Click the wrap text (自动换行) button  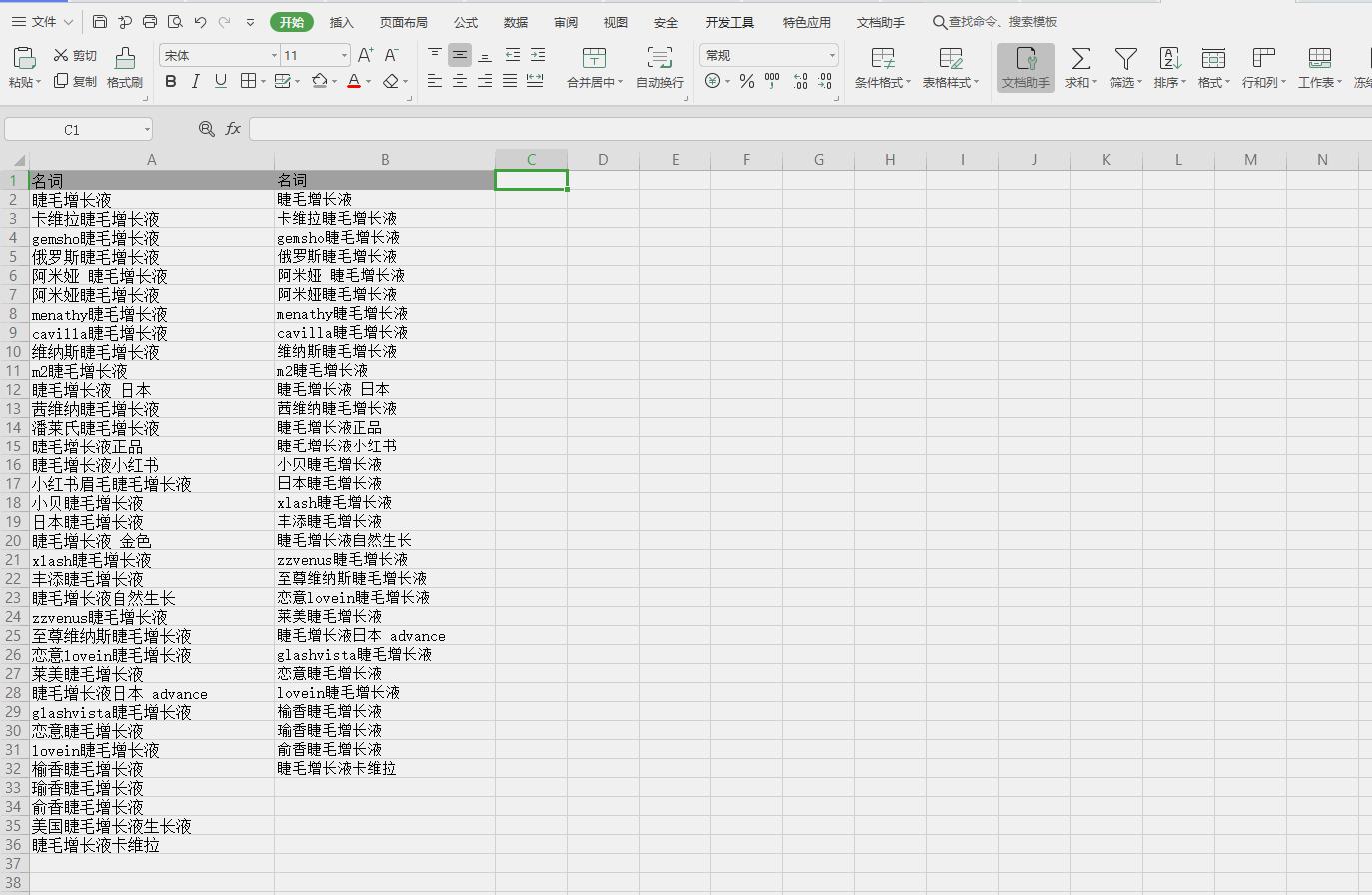coord(660,67)
